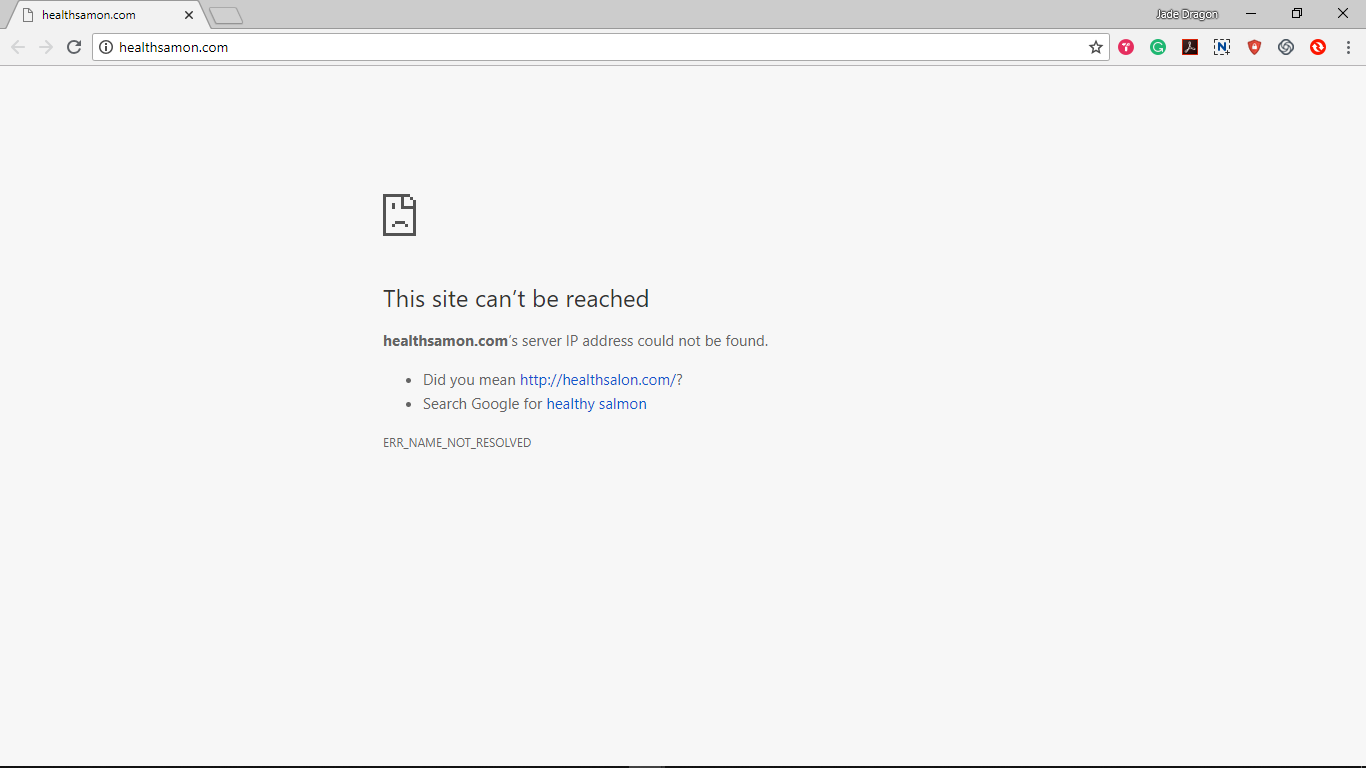Viewport: 1366px width, 768px height.
Task: Open the Jade Dragon profile switcher
Action: click(1187, 14)
